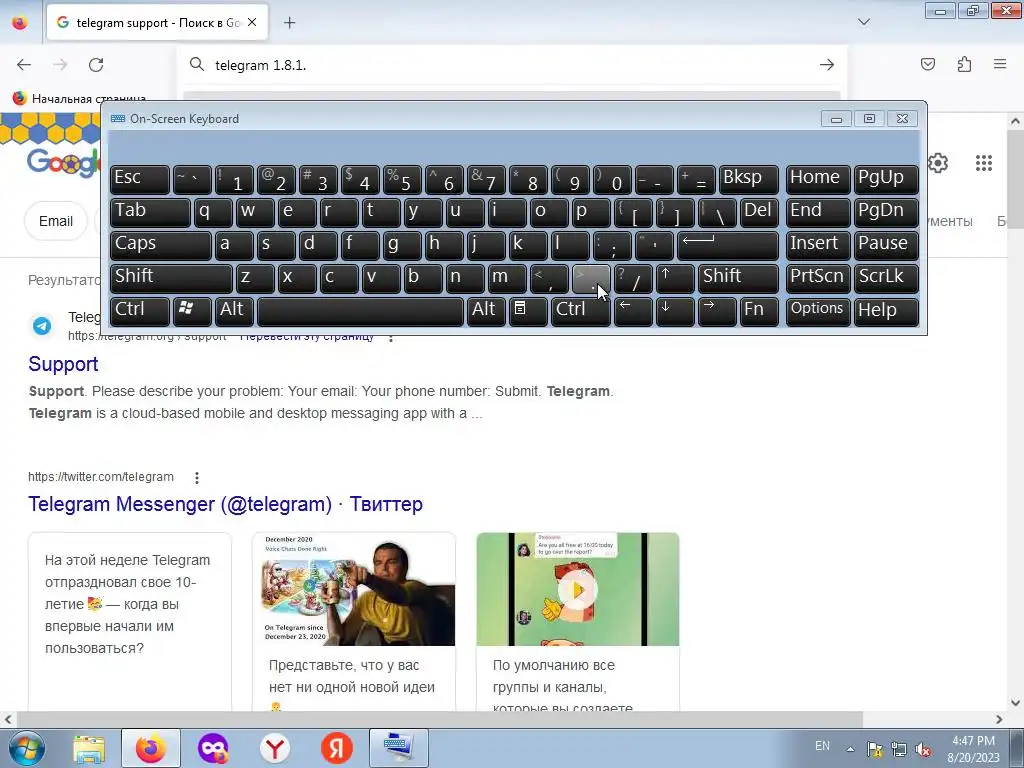Click the PgDn key on keyboard
Screen dimensions: 1024x768
886,213
